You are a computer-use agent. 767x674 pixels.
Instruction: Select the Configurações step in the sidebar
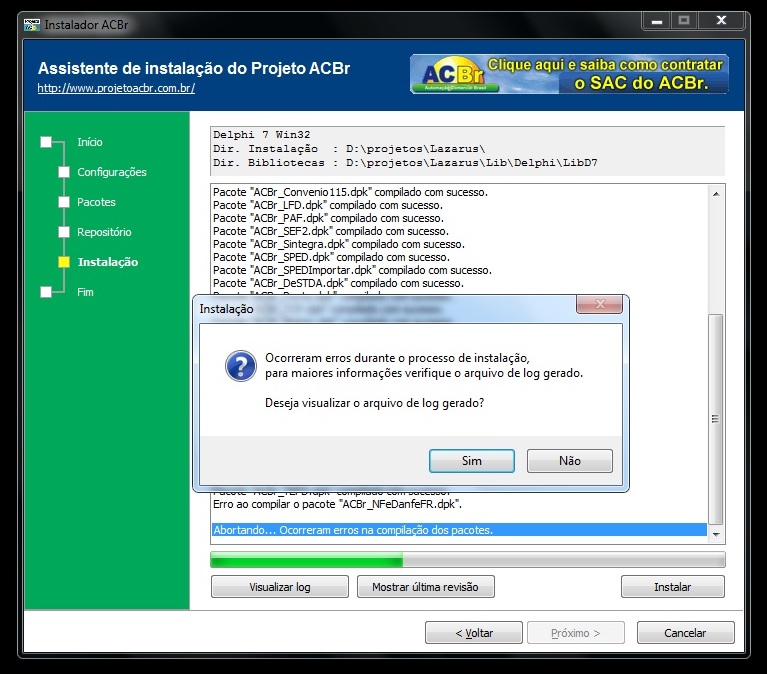tap(112, 172)
